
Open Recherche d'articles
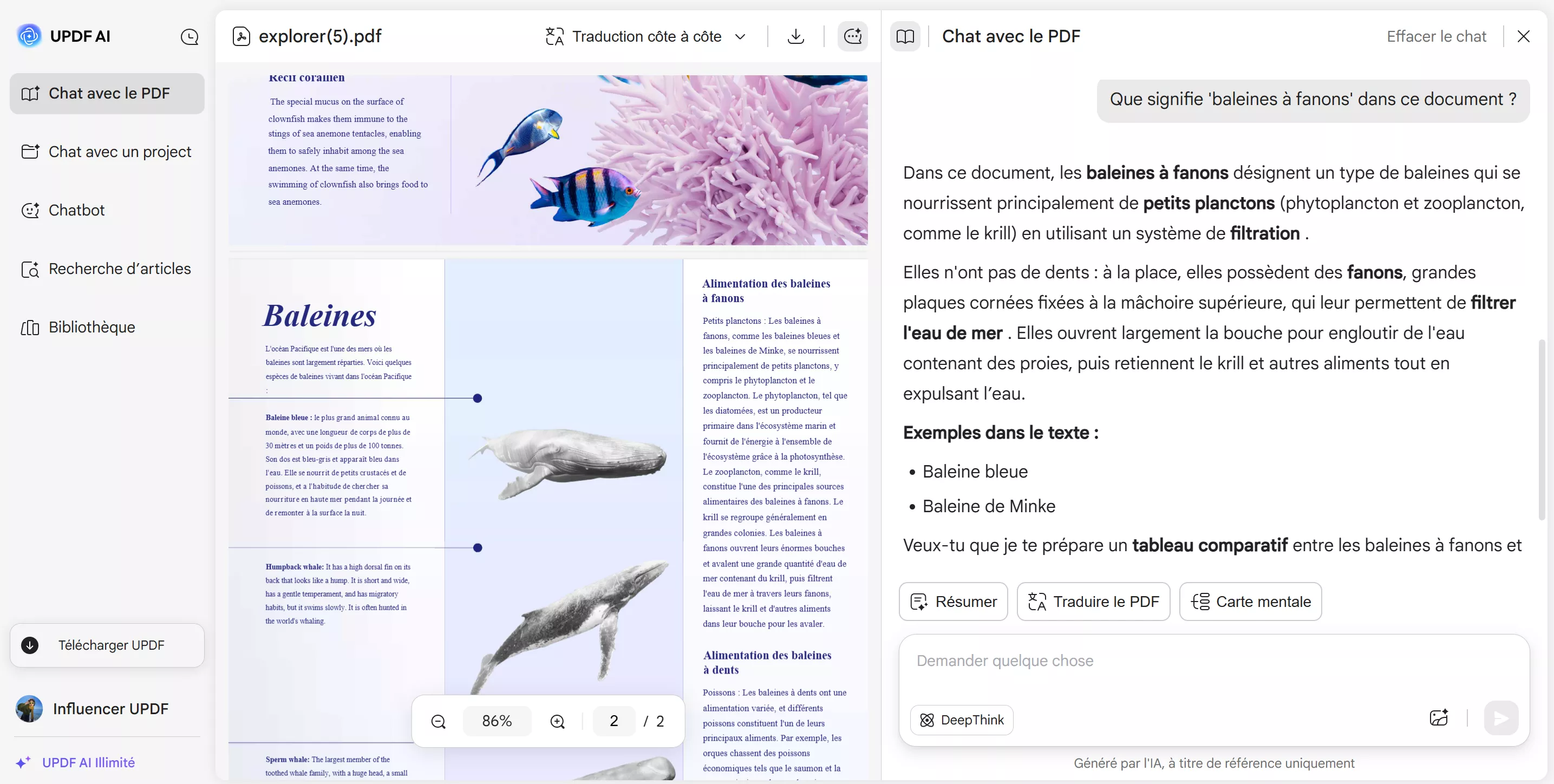tap(120, 269)
